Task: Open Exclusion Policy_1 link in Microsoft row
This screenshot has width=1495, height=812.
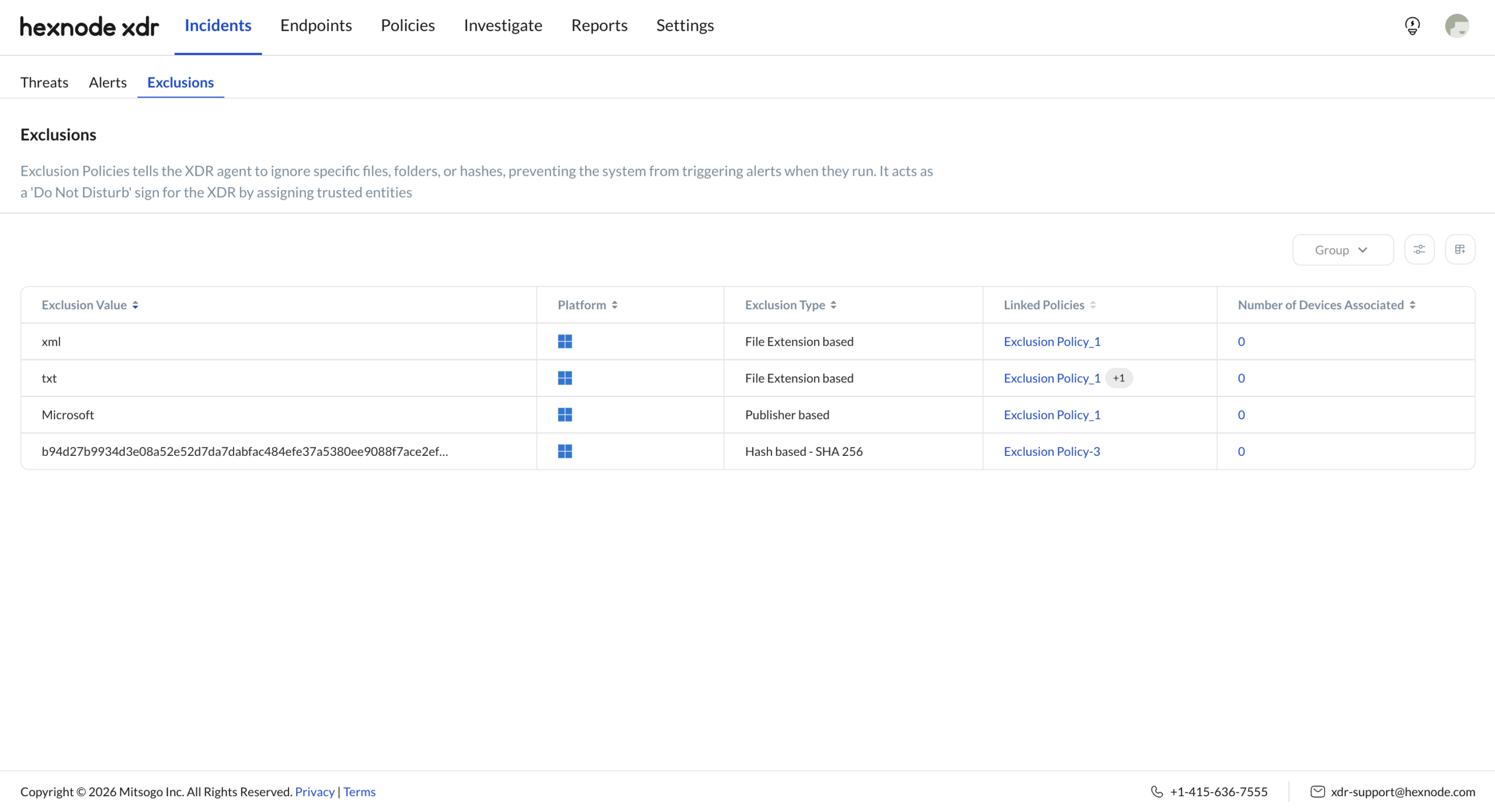Action: point(1052,415)
